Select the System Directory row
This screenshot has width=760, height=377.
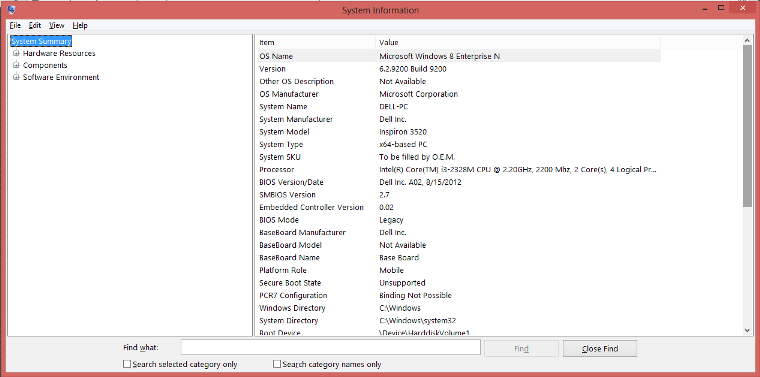tap(458, 321)
